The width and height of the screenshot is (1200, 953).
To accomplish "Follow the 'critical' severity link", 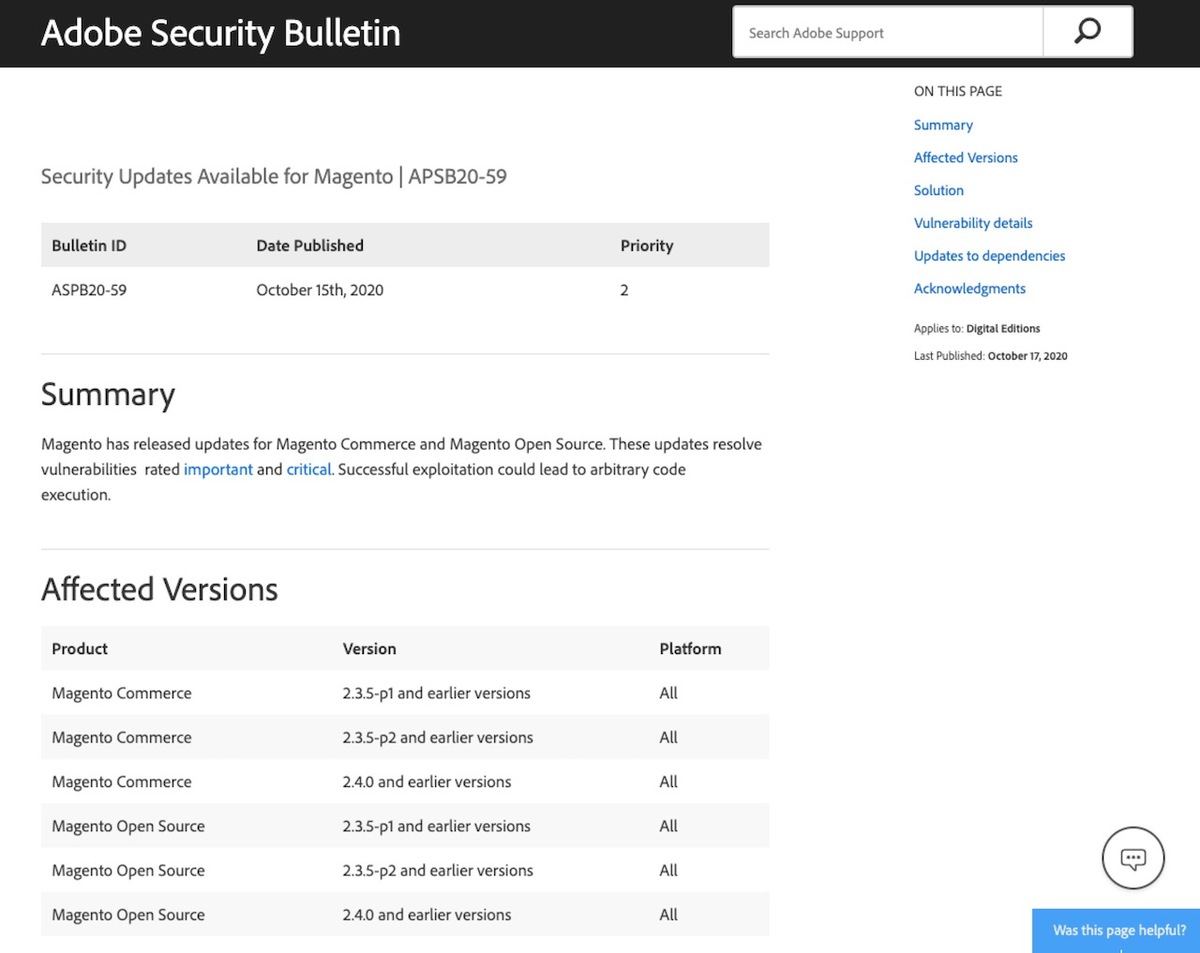I will click(x=309, y=469).
